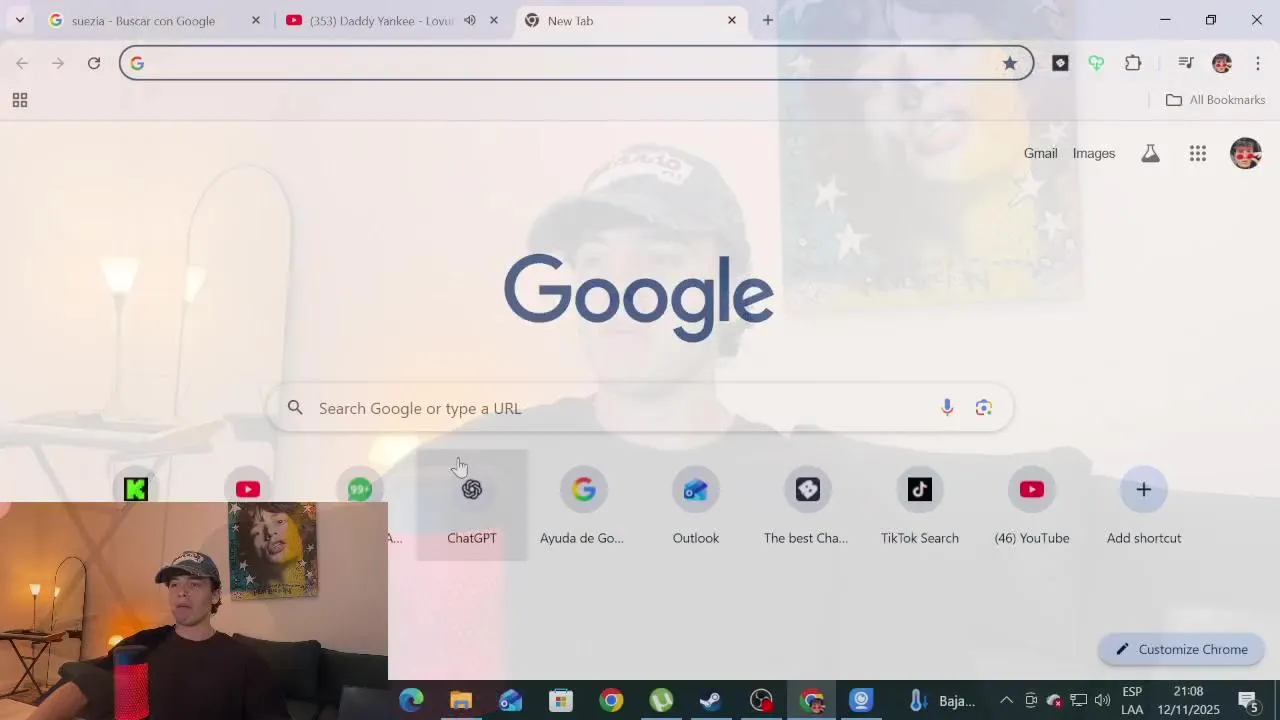The height and width of the screenshot is (720, 1280).
Task: Reload the current page
Action: tap(94, 63)
